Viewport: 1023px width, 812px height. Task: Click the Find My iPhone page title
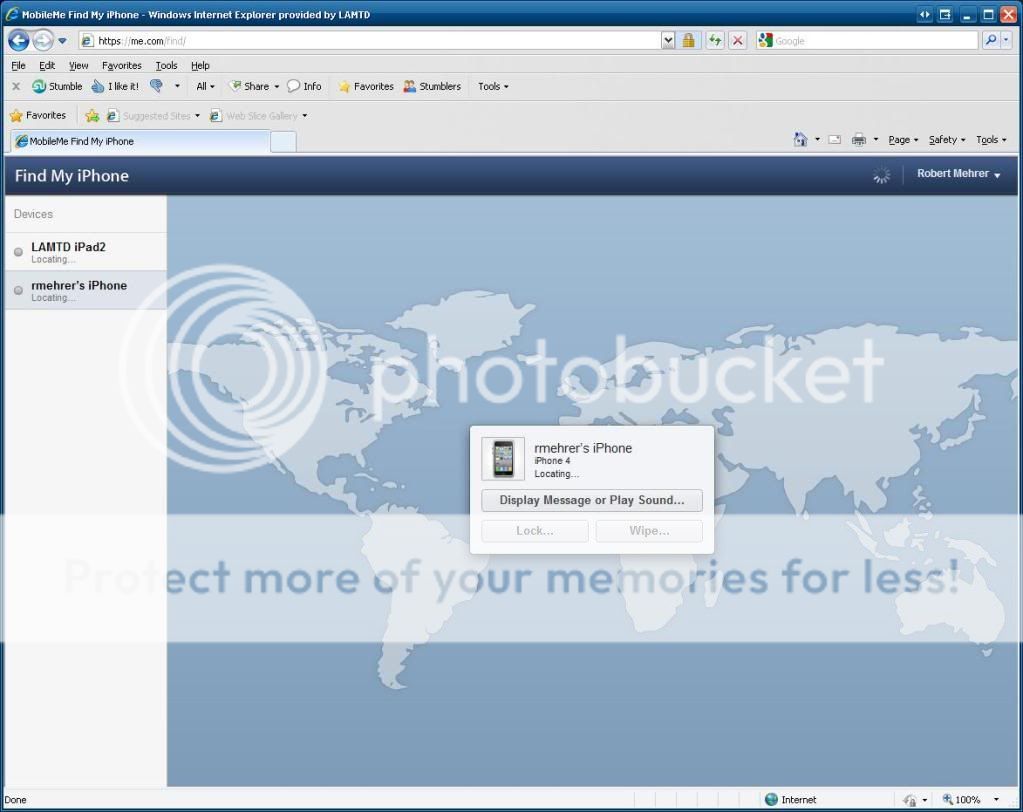(x=72, y=176)
